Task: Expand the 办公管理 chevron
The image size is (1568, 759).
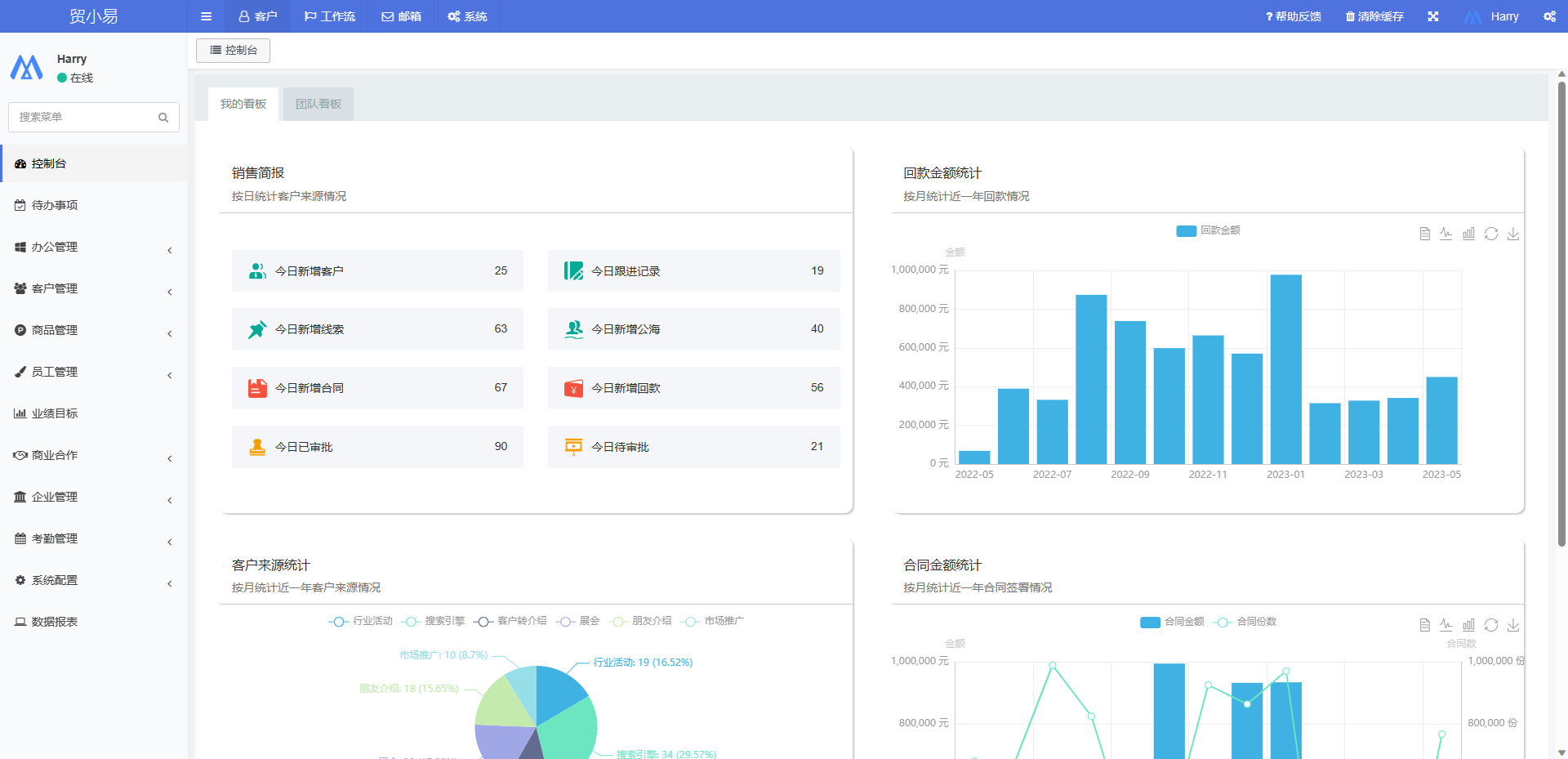Action: coord(170,250)
